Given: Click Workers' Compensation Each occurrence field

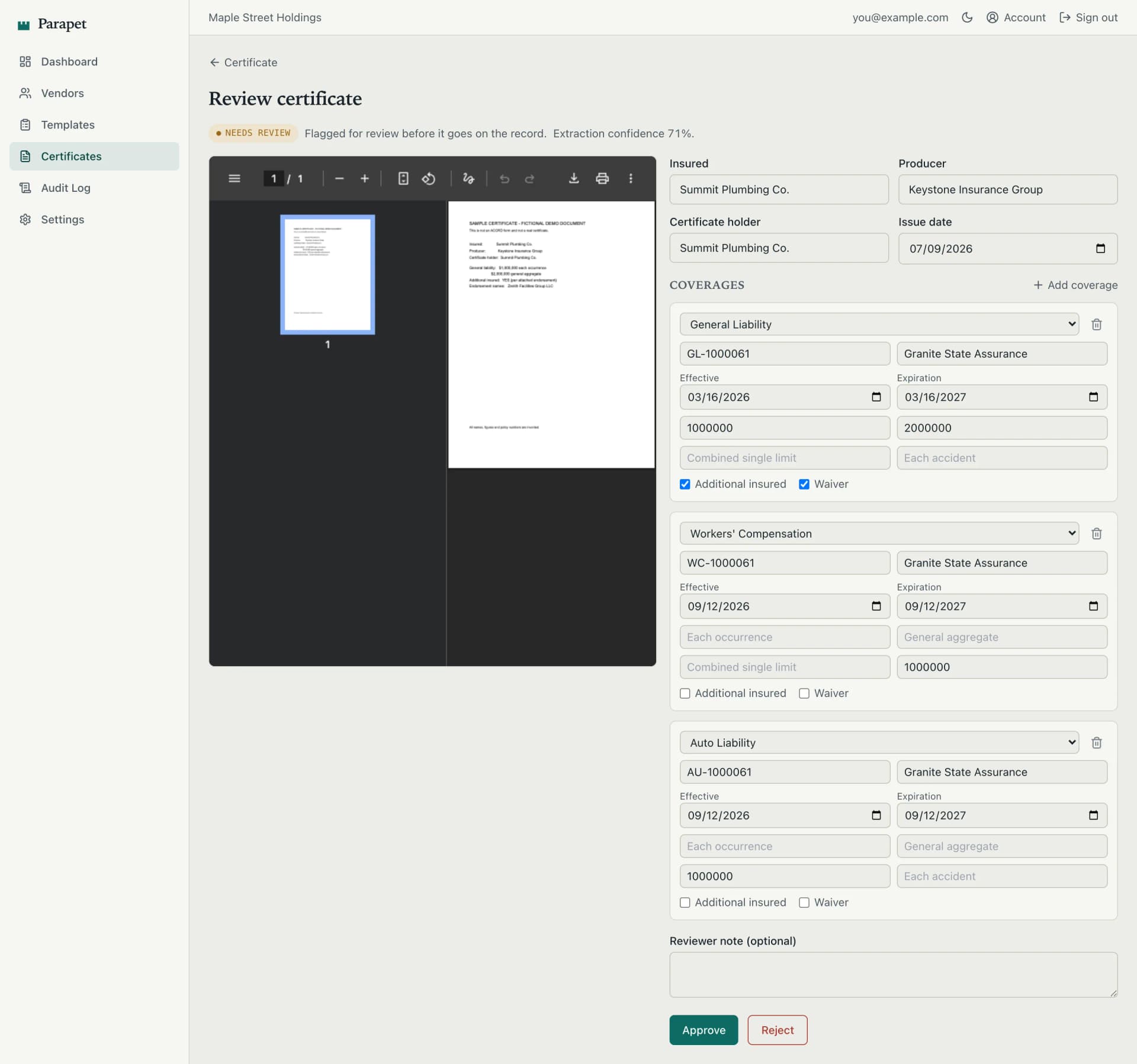Looking at the screenshot, I should click(785, 637).
